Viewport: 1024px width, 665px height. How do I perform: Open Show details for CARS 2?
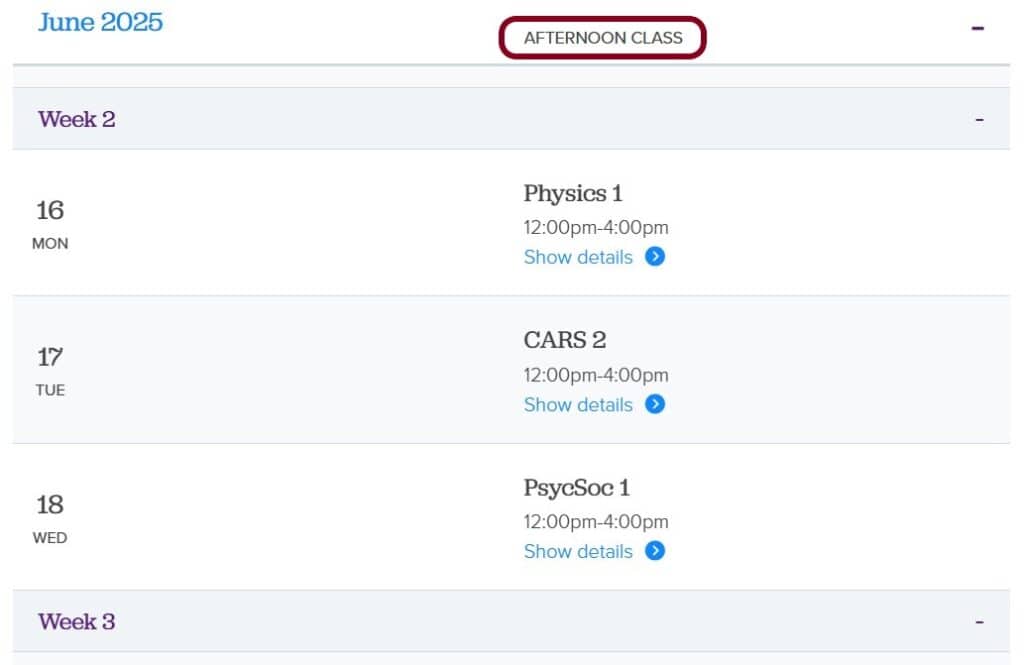pyautogui.click(x=578, y=405)
